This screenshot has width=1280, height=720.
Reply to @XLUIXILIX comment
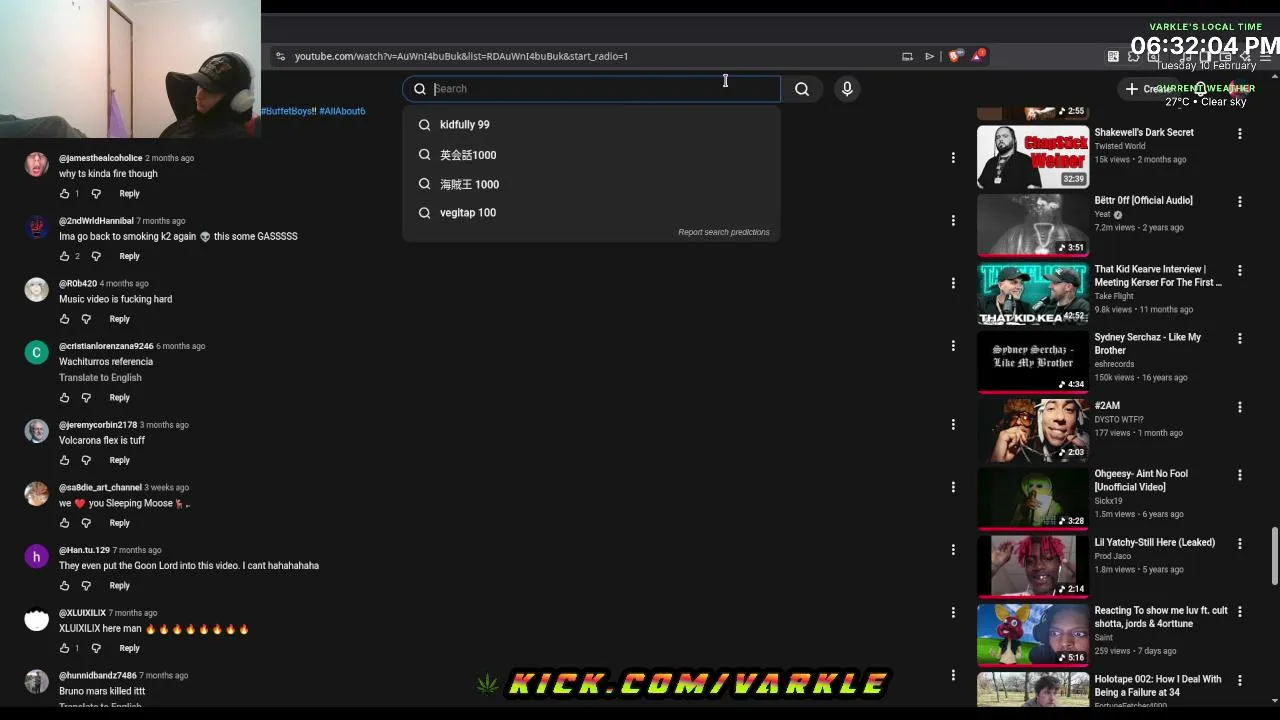pos(129,649)
